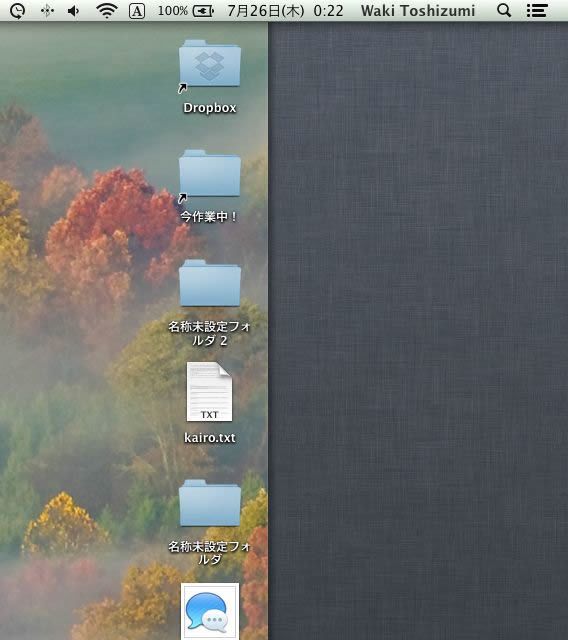The width and height of the screenshot is (568, 640).
Task: Click the empty Notification Center panel
Action: (x=418, y=331)
